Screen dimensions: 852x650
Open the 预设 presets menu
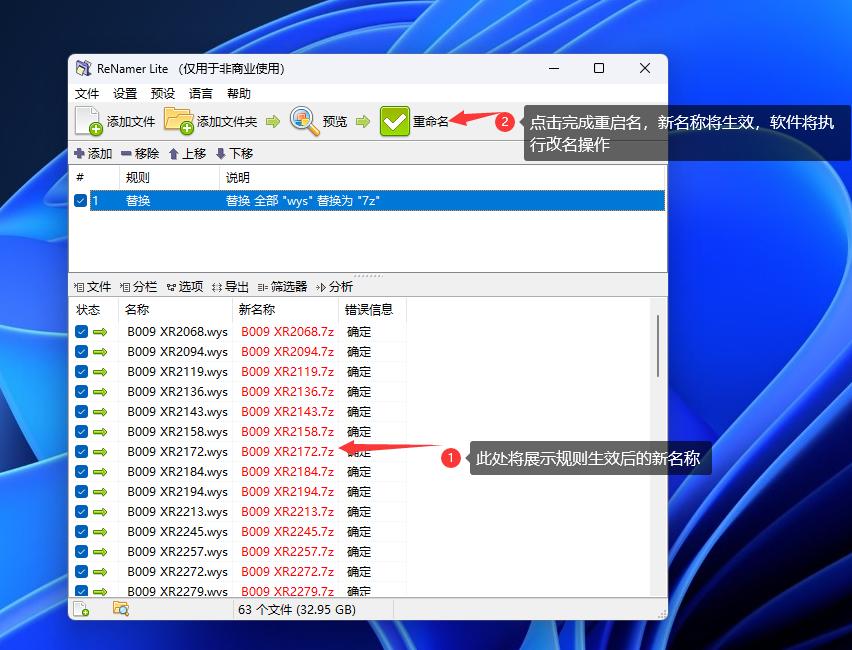click(x=163, y=93)
